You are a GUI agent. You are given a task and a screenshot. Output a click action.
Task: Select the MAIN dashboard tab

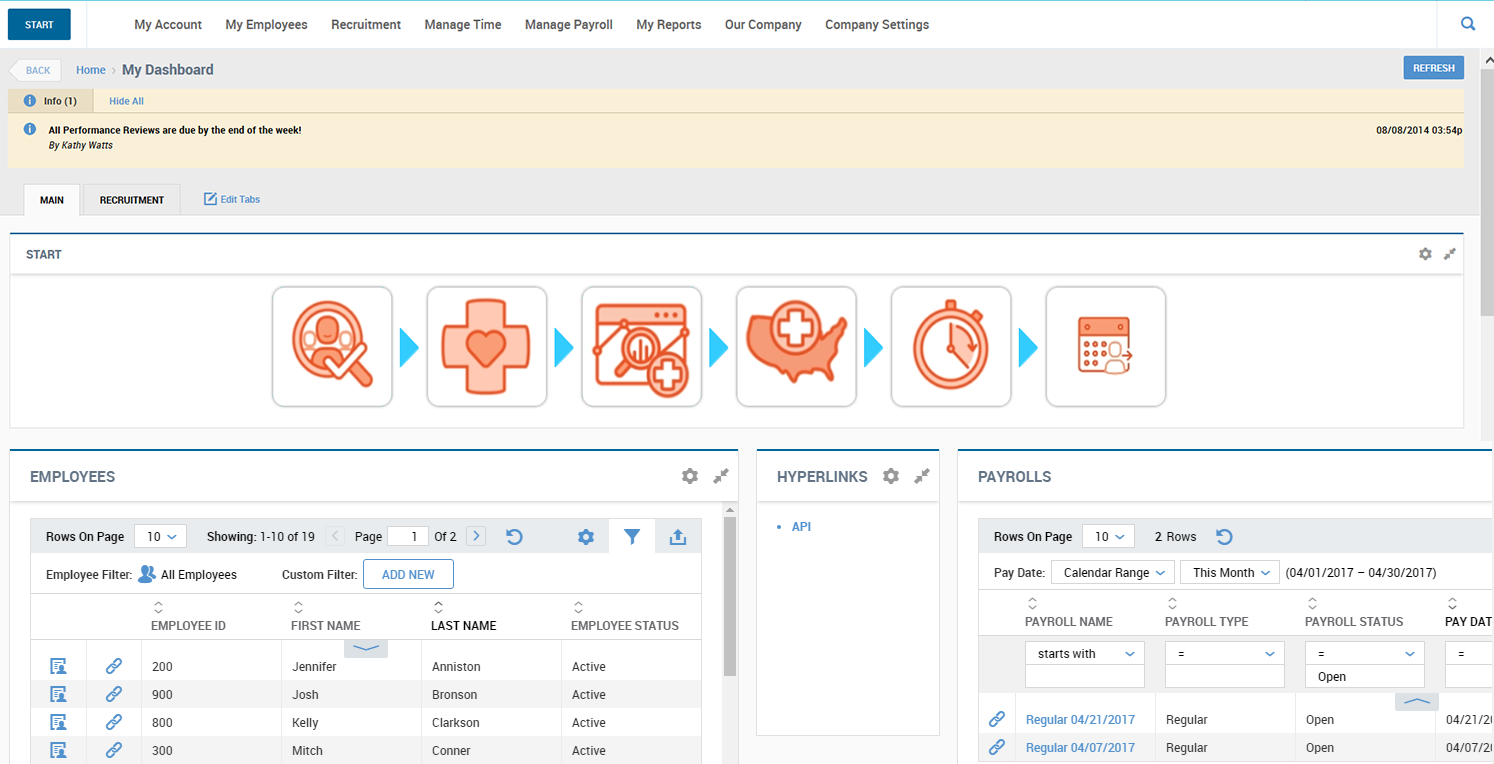point(52,200)
